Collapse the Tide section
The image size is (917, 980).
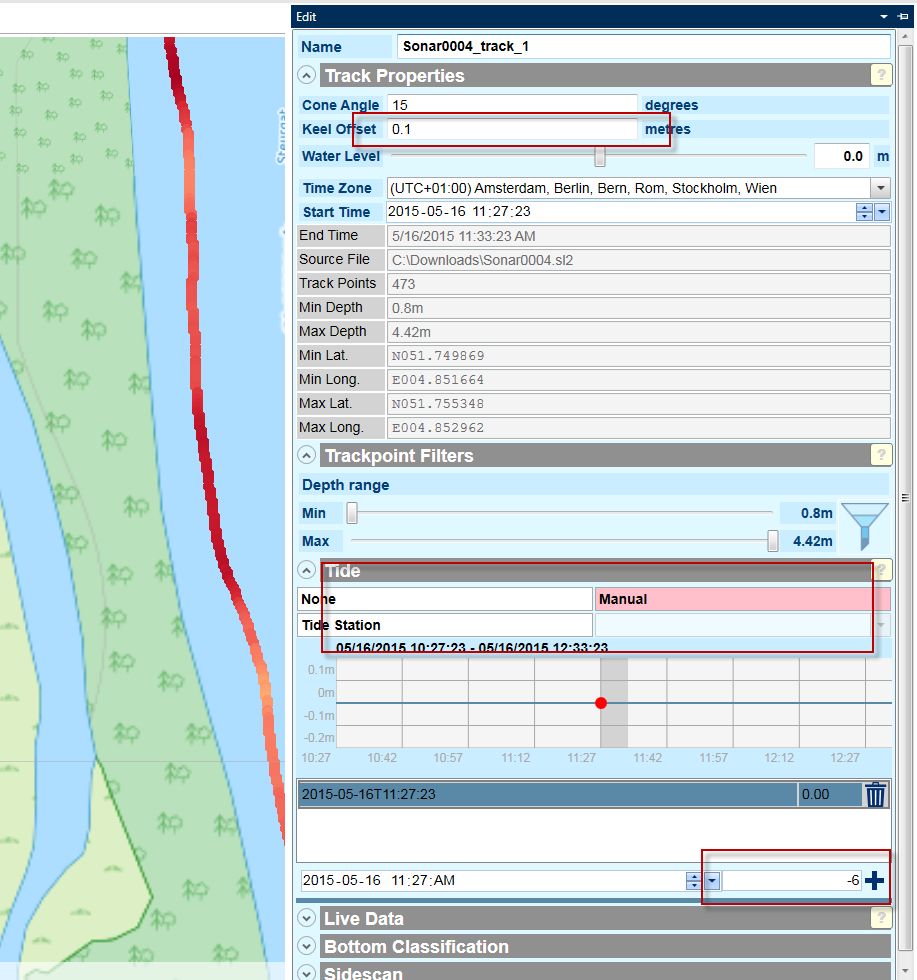(307, 571)
